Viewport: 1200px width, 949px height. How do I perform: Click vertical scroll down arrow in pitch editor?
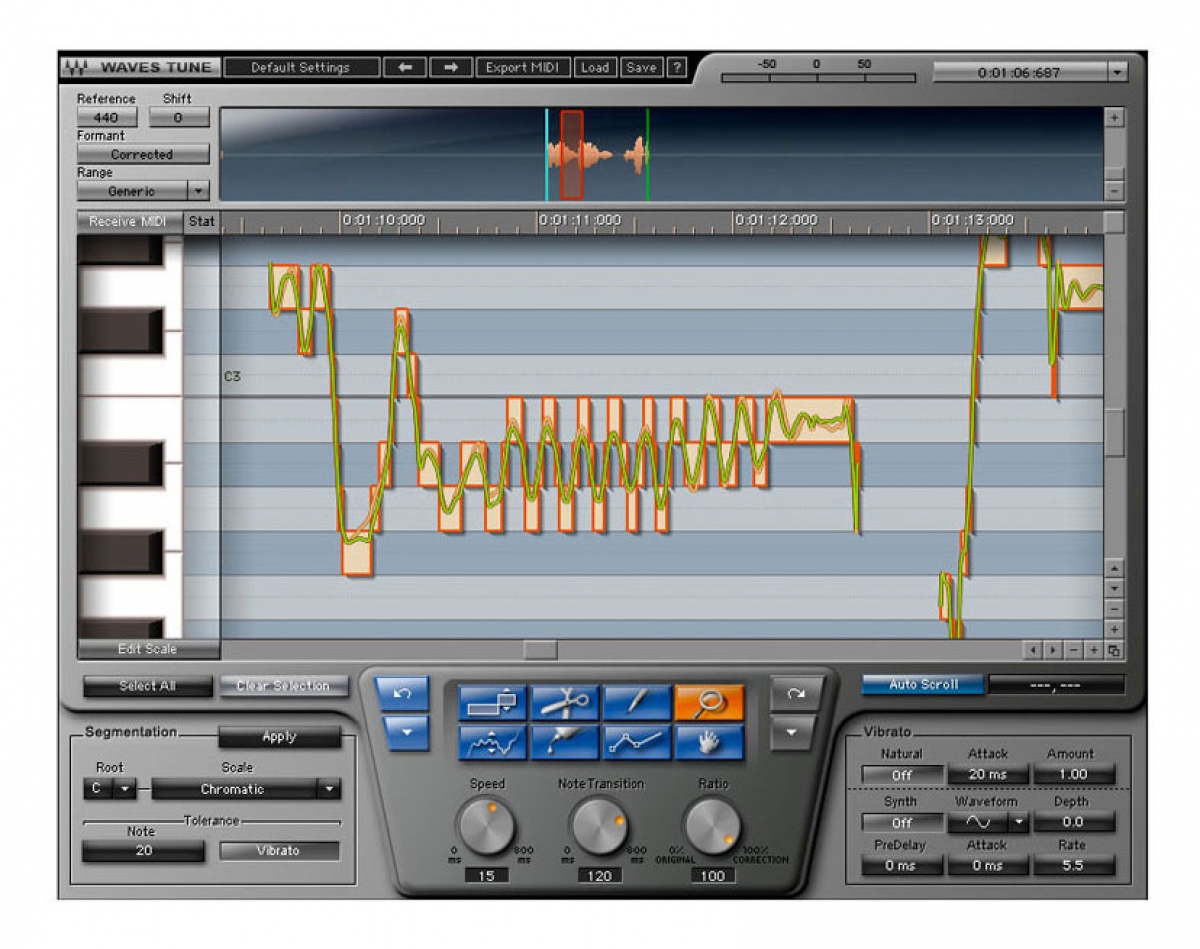click(x=1115, y=589)
